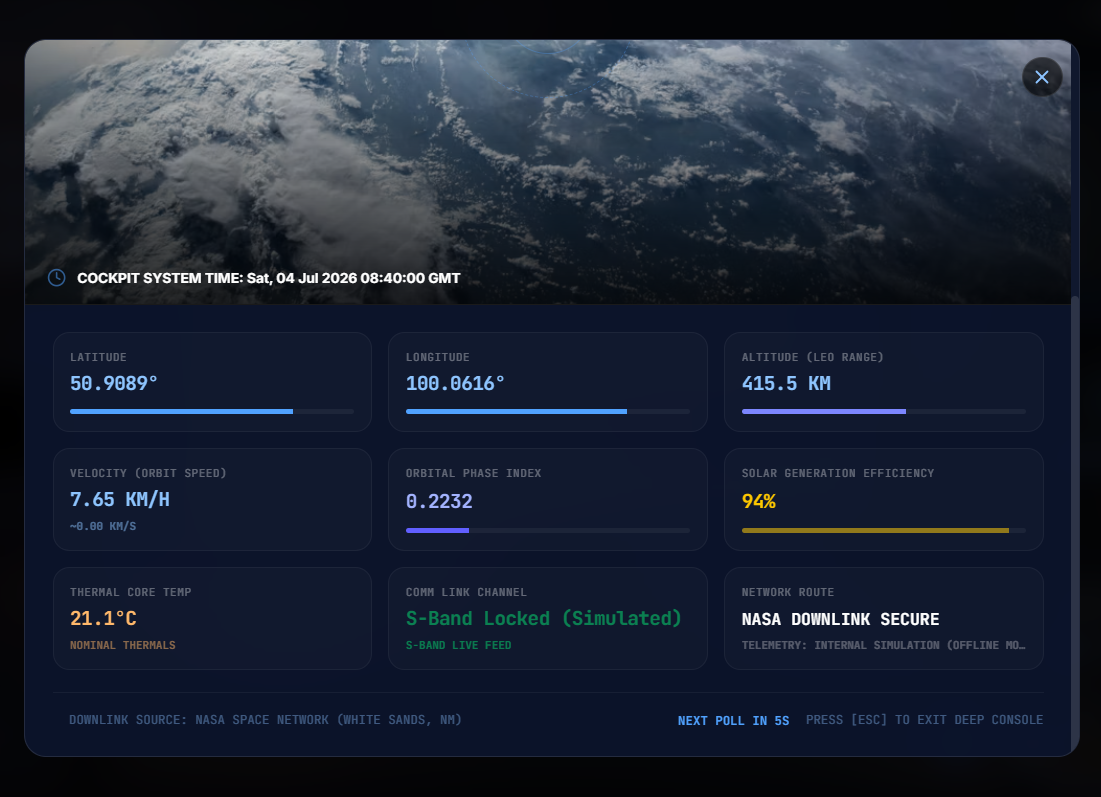Click the S-Band Locked (Simulated) status
Image resolution: width=1101 pixels, height=797 pixels.
pos(543,619)
